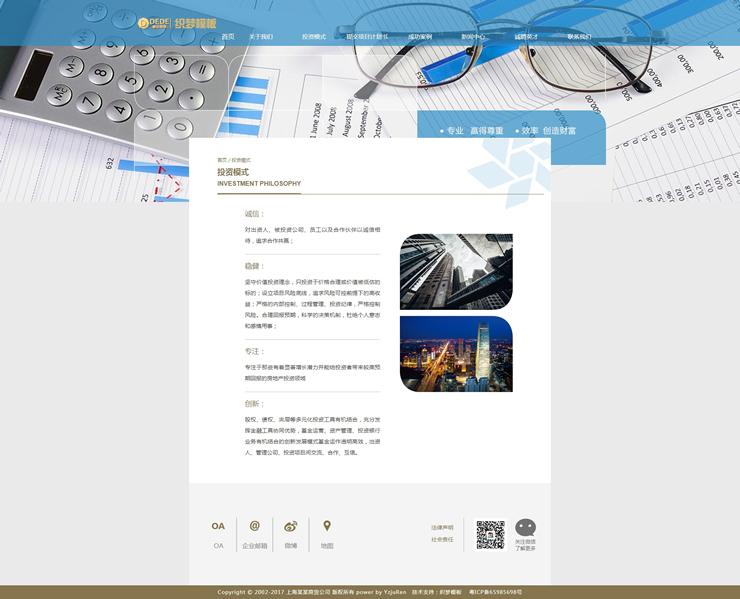740x599 pixels.
Task: Click the 企业邮箱 @ email icon
Action: tap(254, 526)
